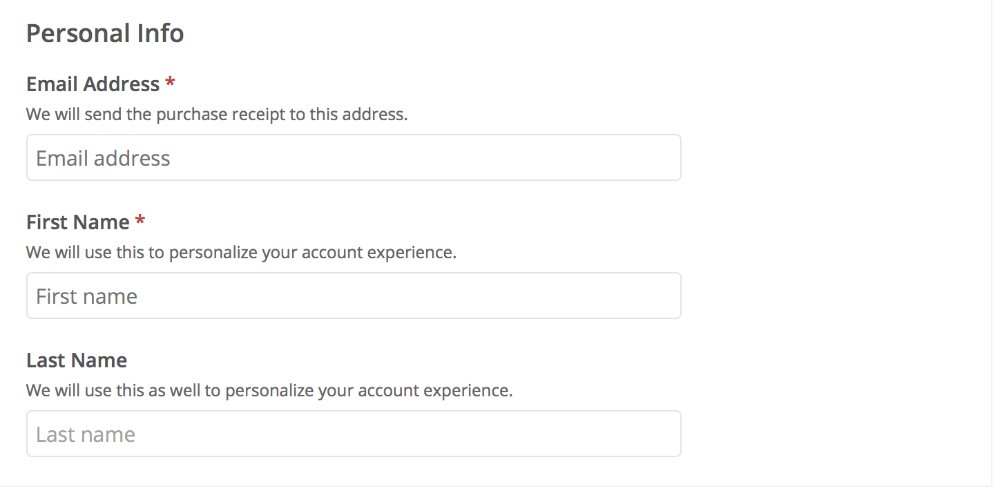Click the purchase receipt description text
This screenshot has height=493, width=1000.
click(217, 114)
